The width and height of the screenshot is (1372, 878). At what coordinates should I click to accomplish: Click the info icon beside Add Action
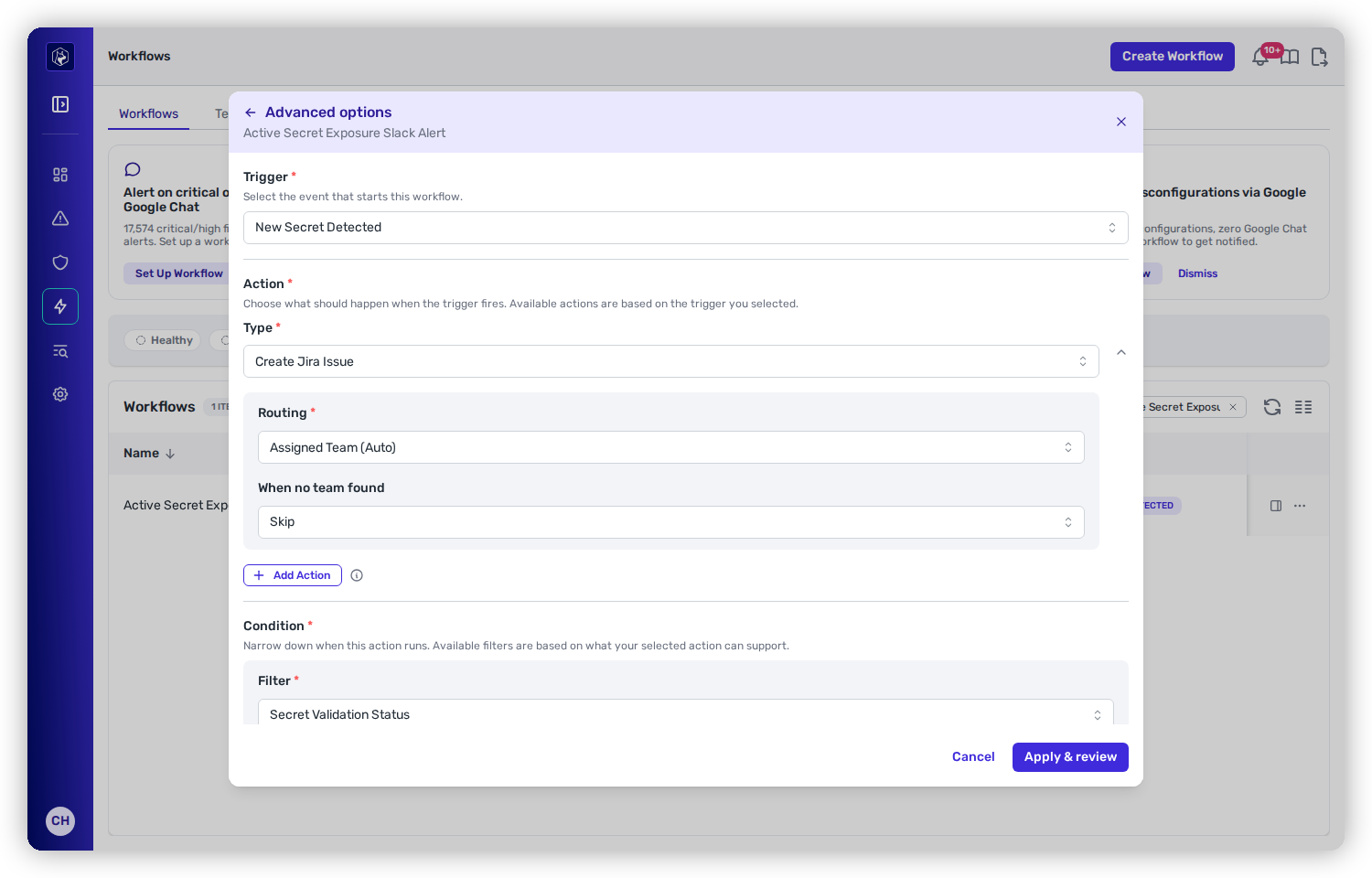357,575
